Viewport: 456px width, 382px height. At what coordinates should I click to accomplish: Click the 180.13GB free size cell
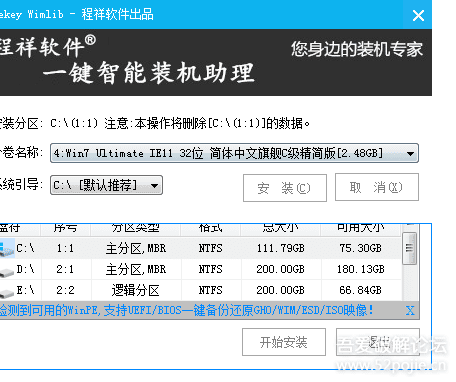360,269
